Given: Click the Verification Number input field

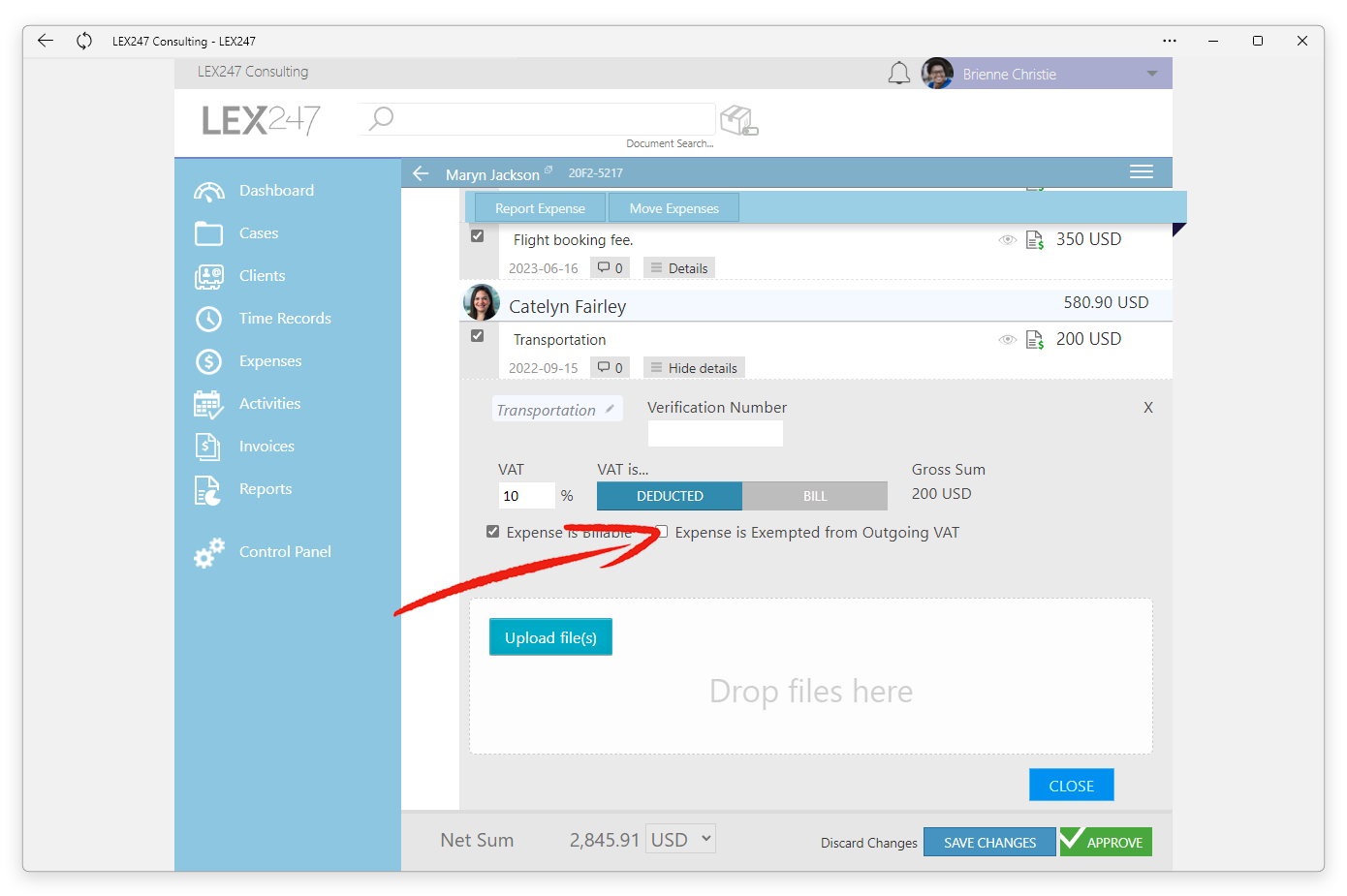Looking at the screenshot, I should tap(715, 433).
